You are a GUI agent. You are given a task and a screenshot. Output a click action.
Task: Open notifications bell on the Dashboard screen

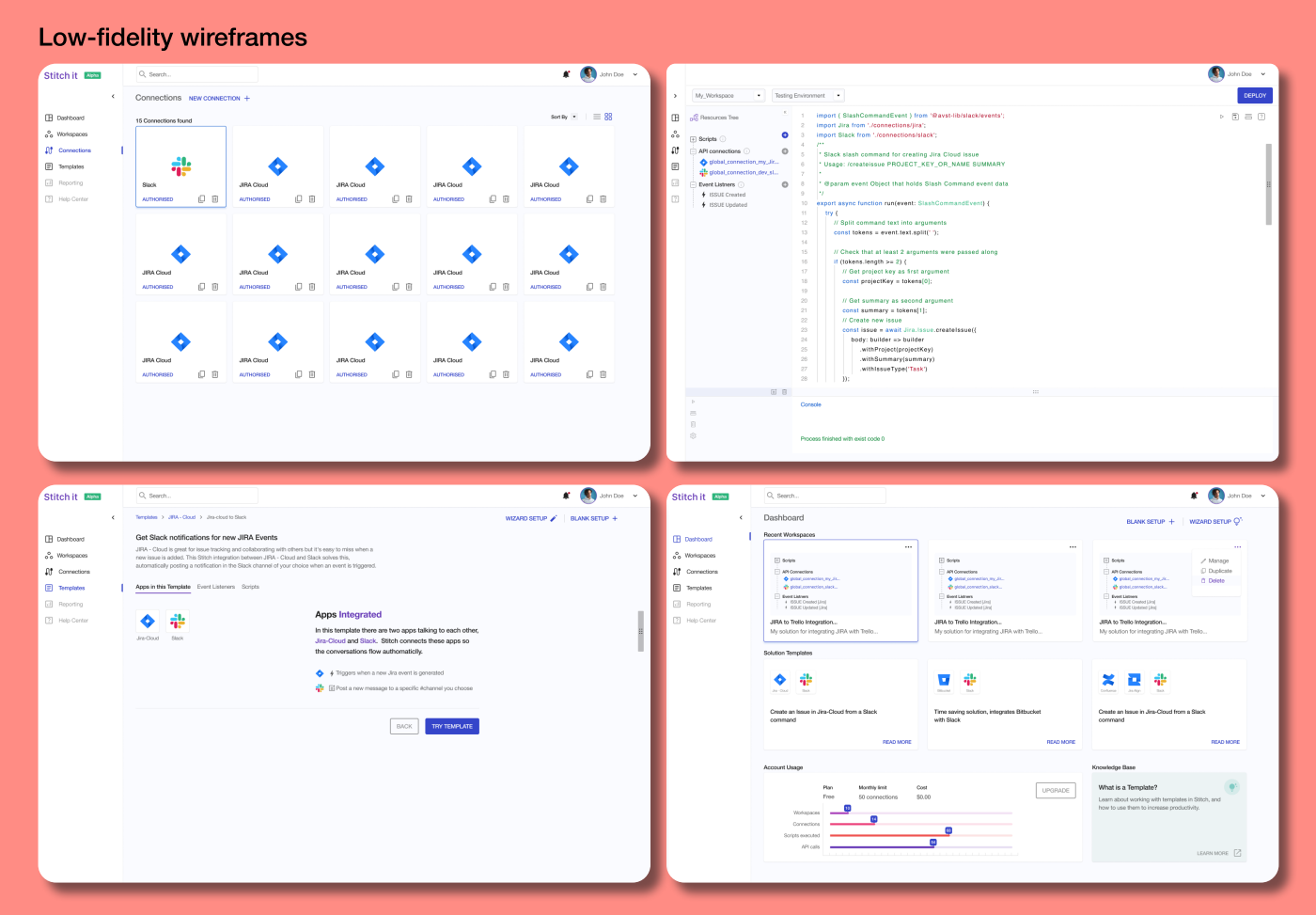point(1194,496)
